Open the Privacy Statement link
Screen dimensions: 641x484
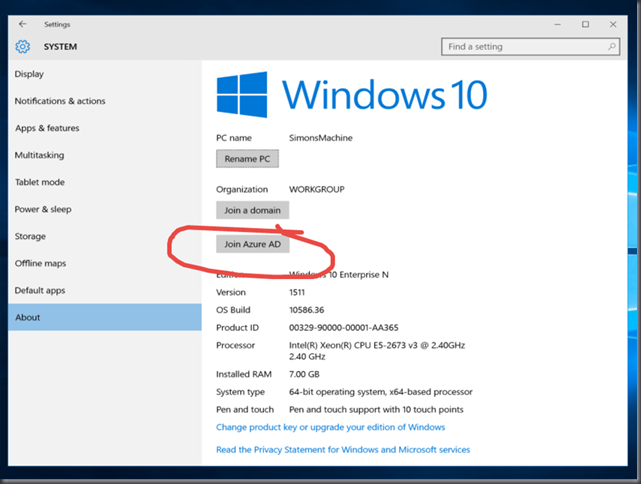(343, 450)
